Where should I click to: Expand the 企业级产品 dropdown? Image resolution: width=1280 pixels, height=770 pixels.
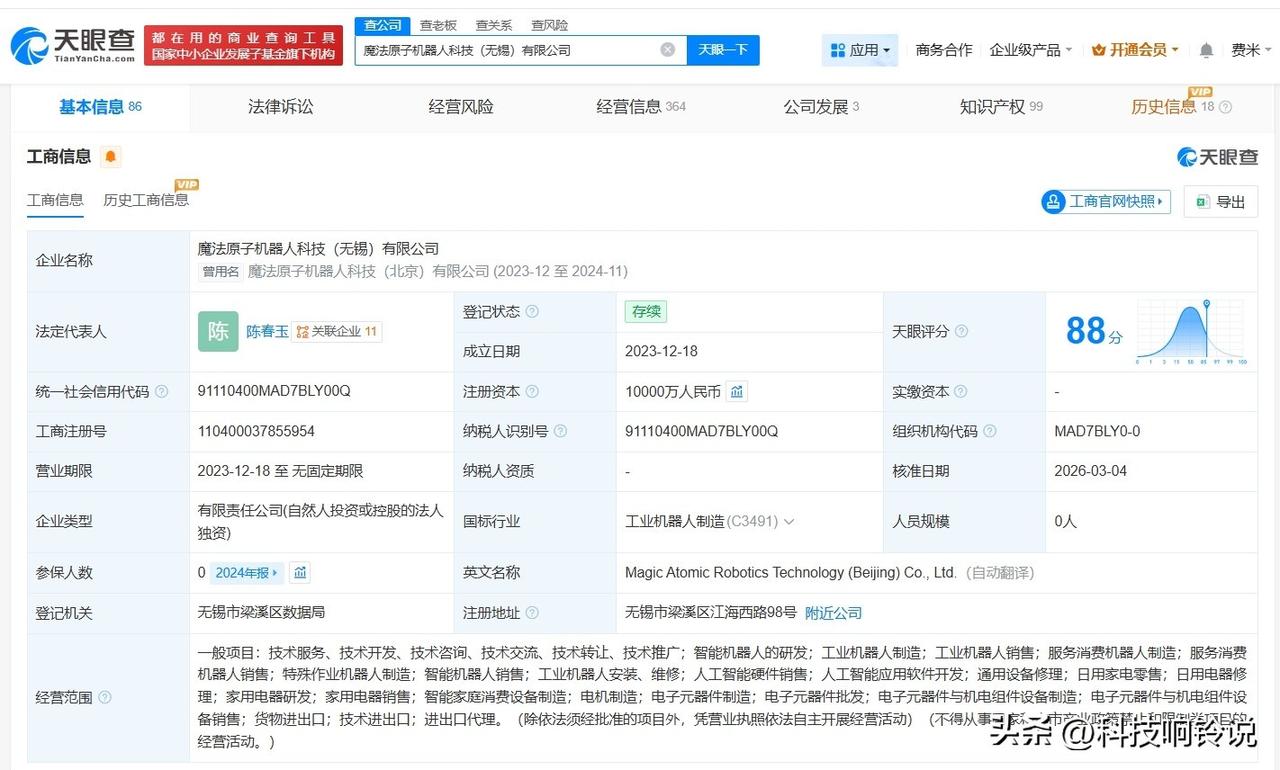point(1031,50)
